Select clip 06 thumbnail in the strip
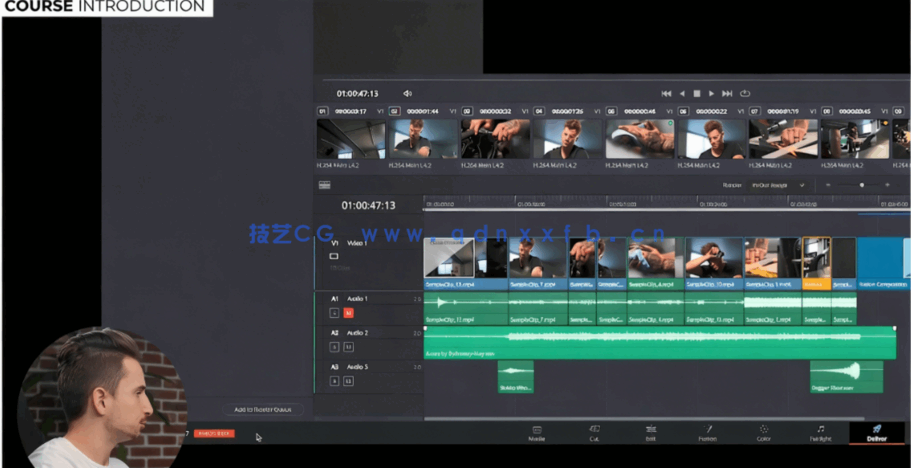The image size is (911, 468). [712, 139]
